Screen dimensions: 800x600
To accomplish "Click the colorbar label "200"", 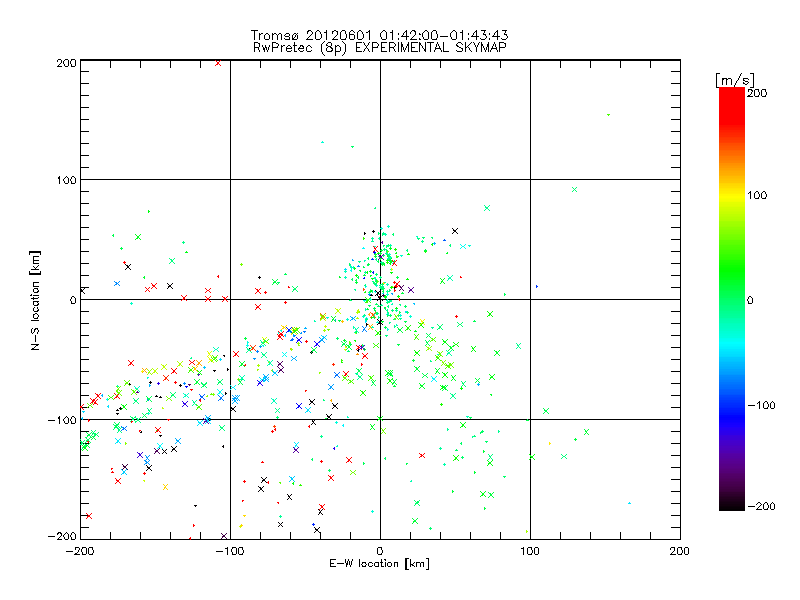I will pos(757,93).
